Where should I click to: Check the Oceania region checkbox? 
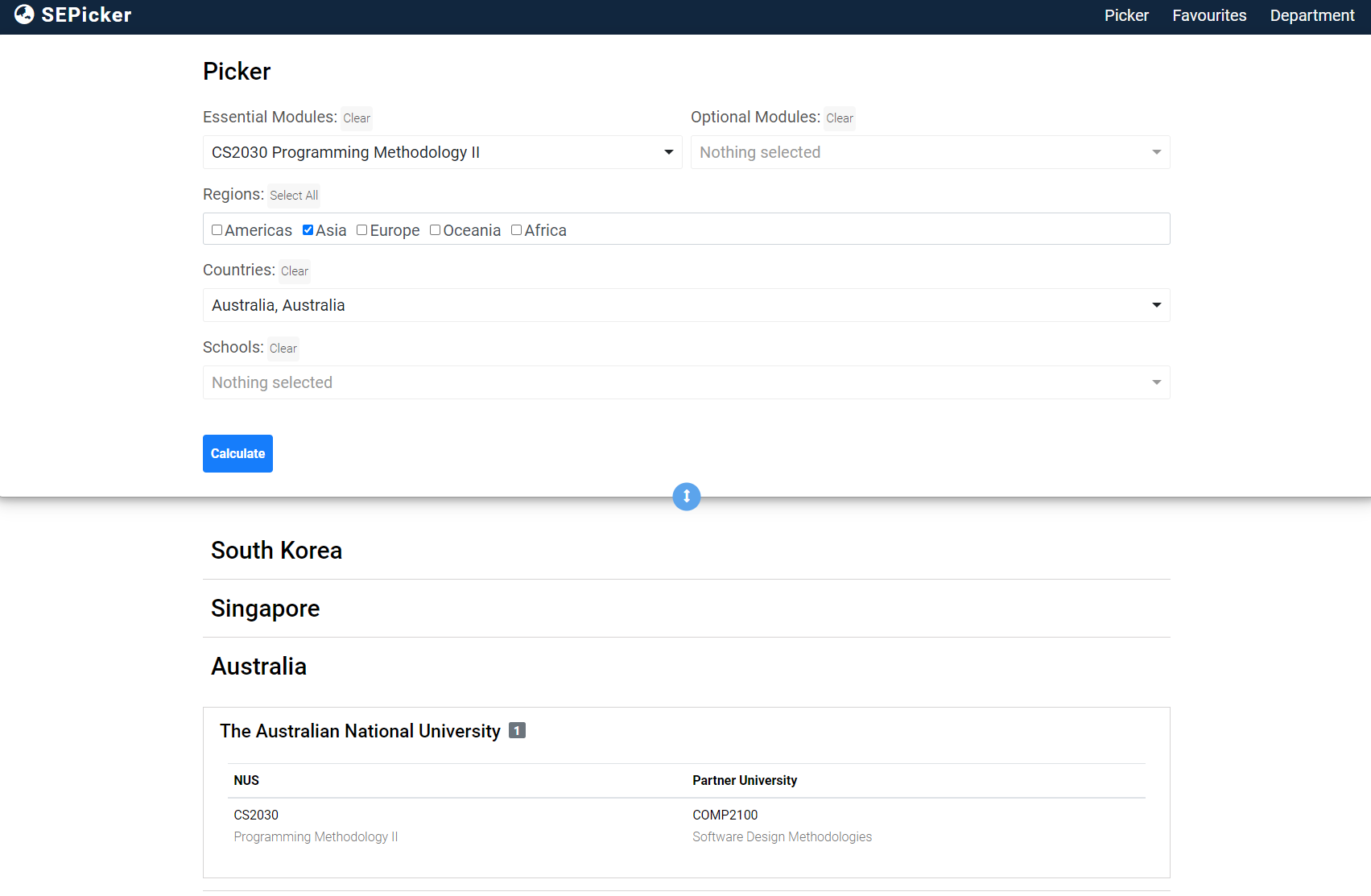tap(436, 230)
